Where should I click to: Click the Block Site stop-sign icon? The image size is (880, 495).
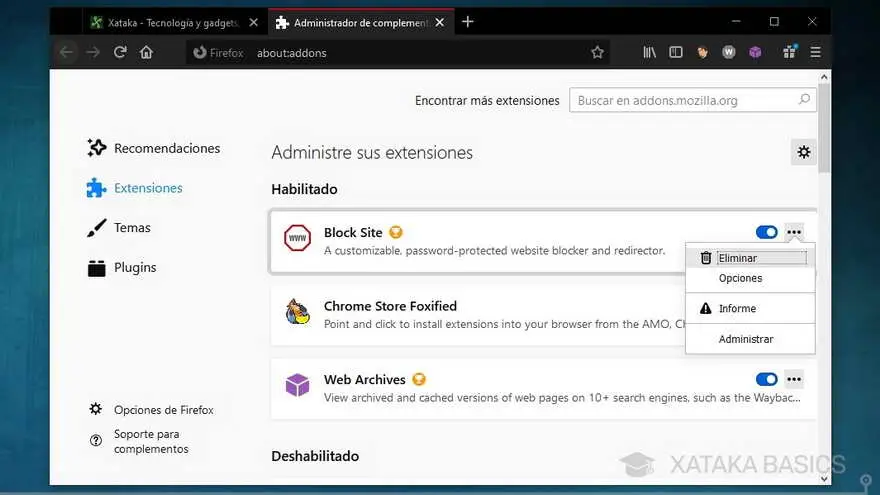coord(297,238)
